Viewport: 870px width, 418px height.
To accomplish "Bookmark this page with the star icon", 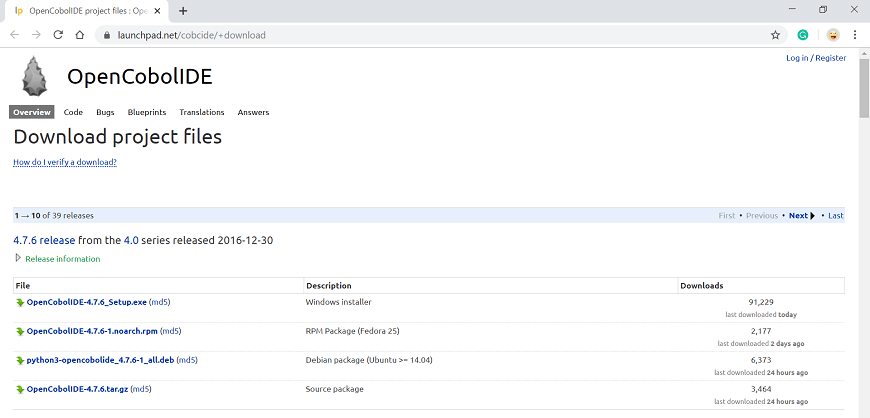I will point(775,35).
